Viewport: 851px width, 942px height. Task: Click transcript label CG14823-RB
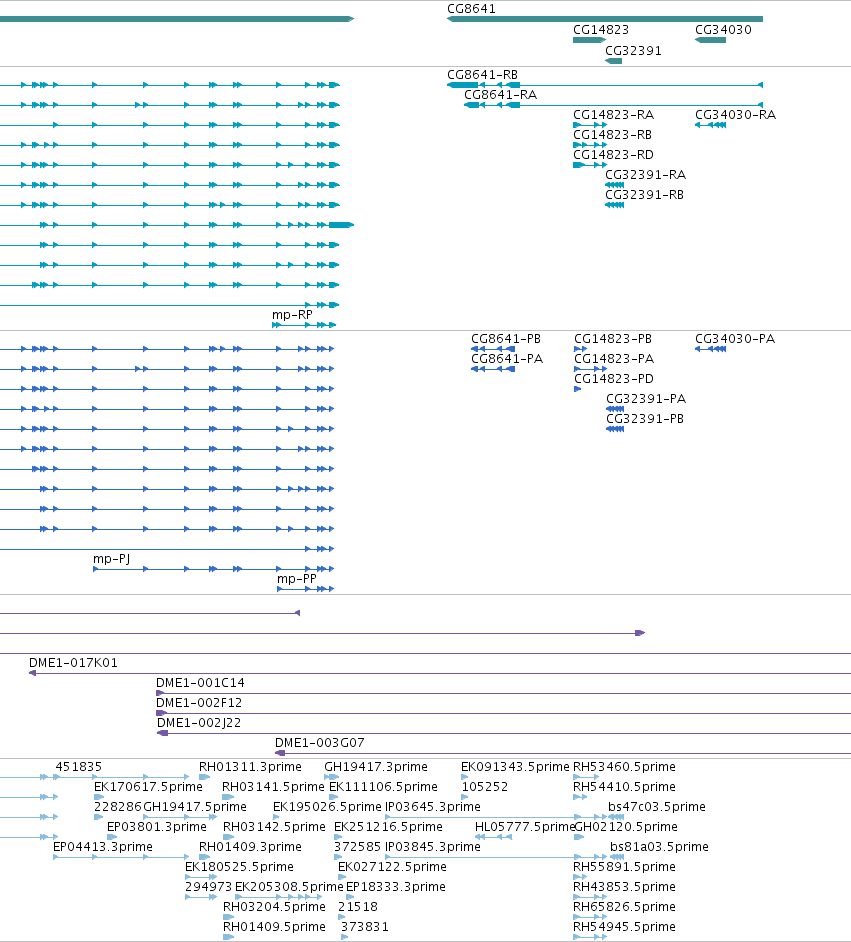tap(612, 135)
